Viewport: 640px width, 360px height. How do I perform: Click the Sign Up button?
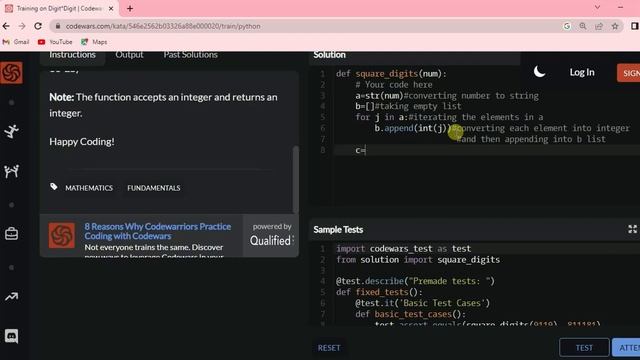click(629, 73)
